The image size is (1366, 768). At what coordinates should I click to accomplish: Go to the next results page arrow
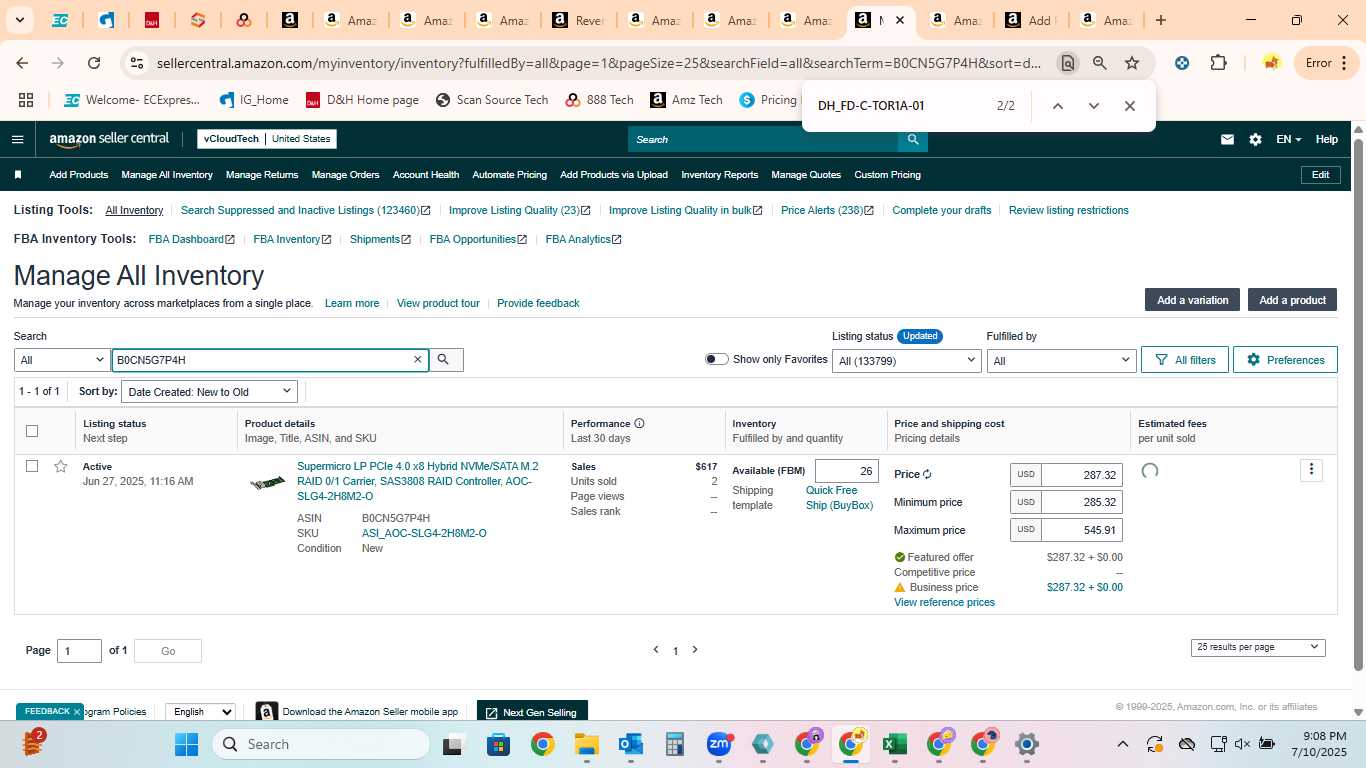click(x=695, y=650)
